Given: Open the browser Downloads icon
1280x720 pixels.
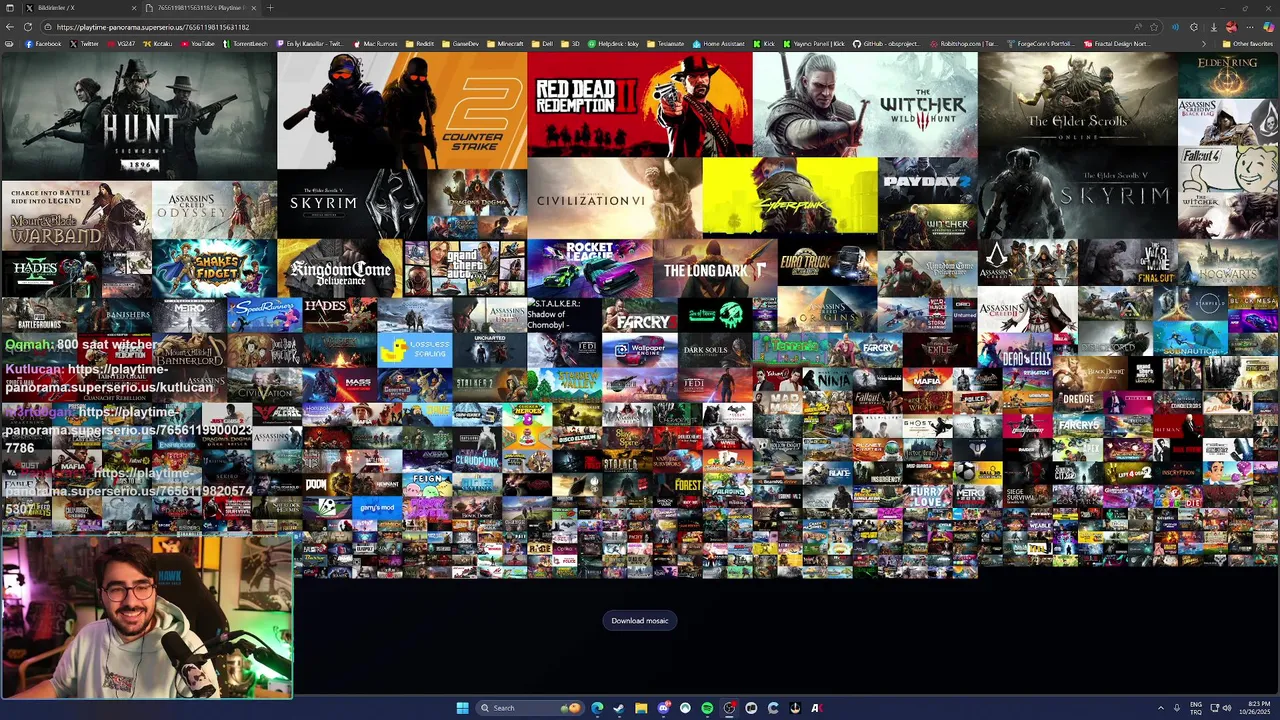Looking at the screenshot, I should coord(1214,27).
